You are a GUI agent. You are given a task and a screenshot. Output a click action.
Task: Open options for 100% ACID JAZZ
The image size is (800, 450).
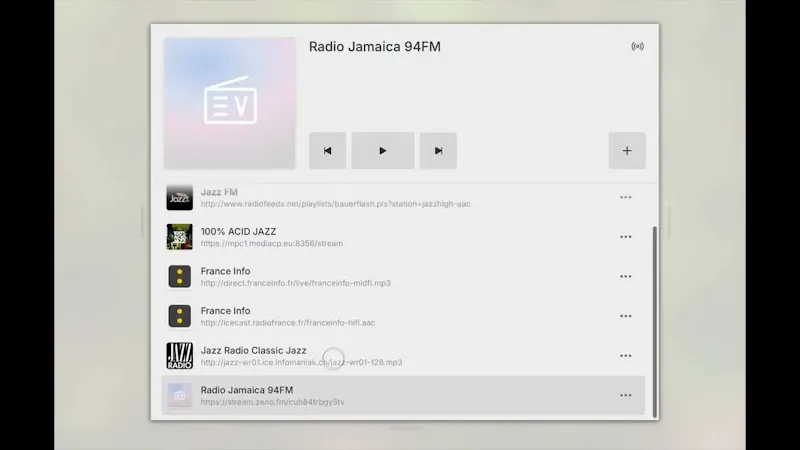tap(626, 237)
